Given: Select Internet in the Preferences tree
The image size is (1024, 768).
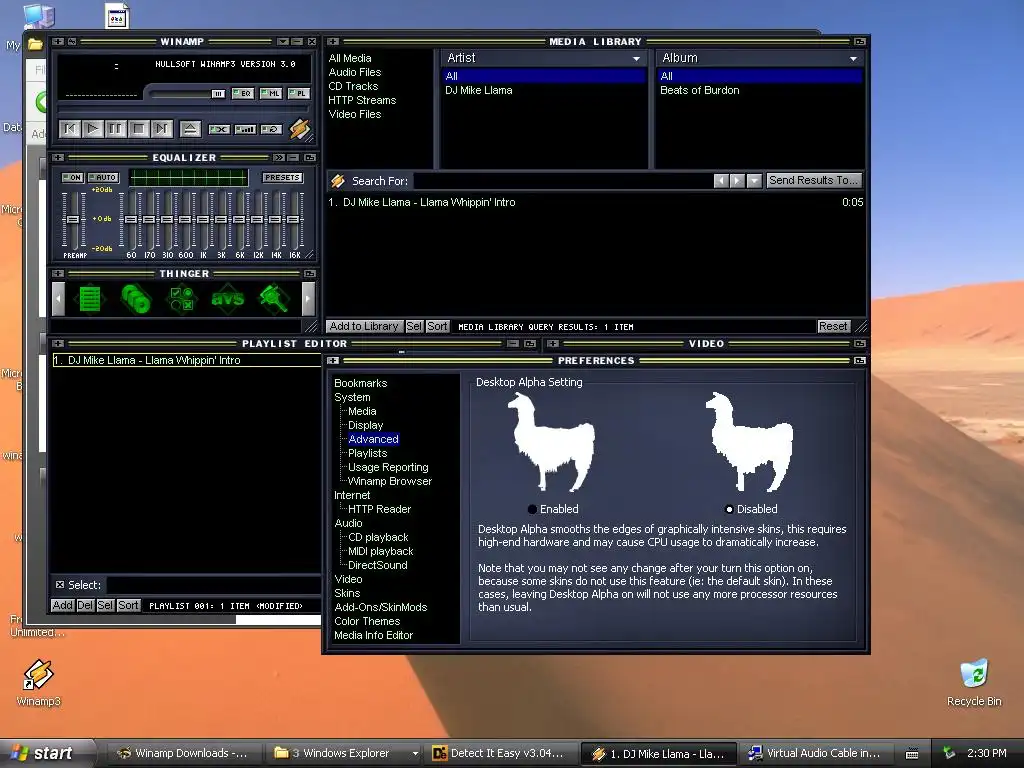Looking at the screenshot, I should click(352, 495).
